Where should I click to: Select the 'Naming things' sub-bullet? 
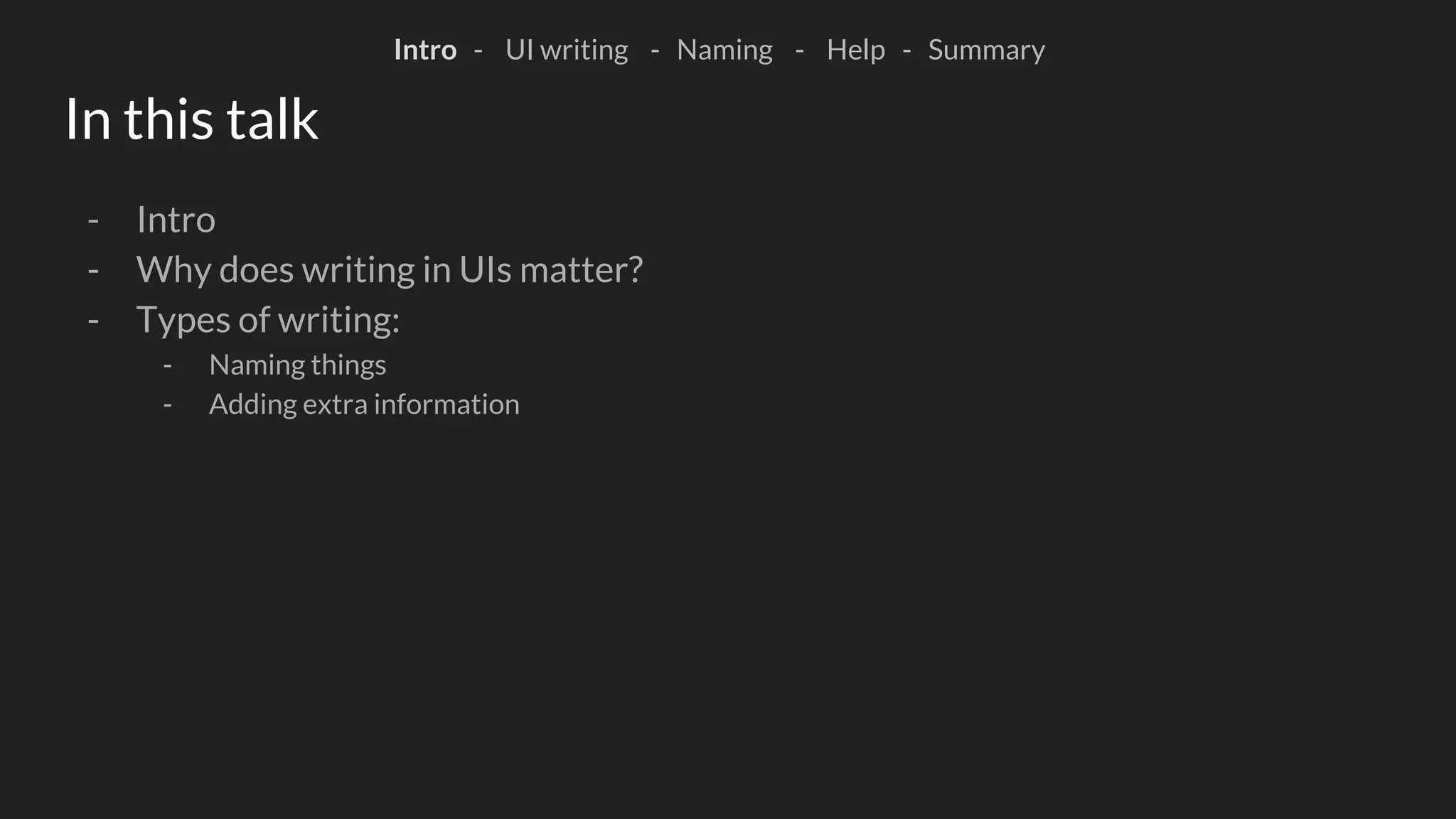pos(297,365)
